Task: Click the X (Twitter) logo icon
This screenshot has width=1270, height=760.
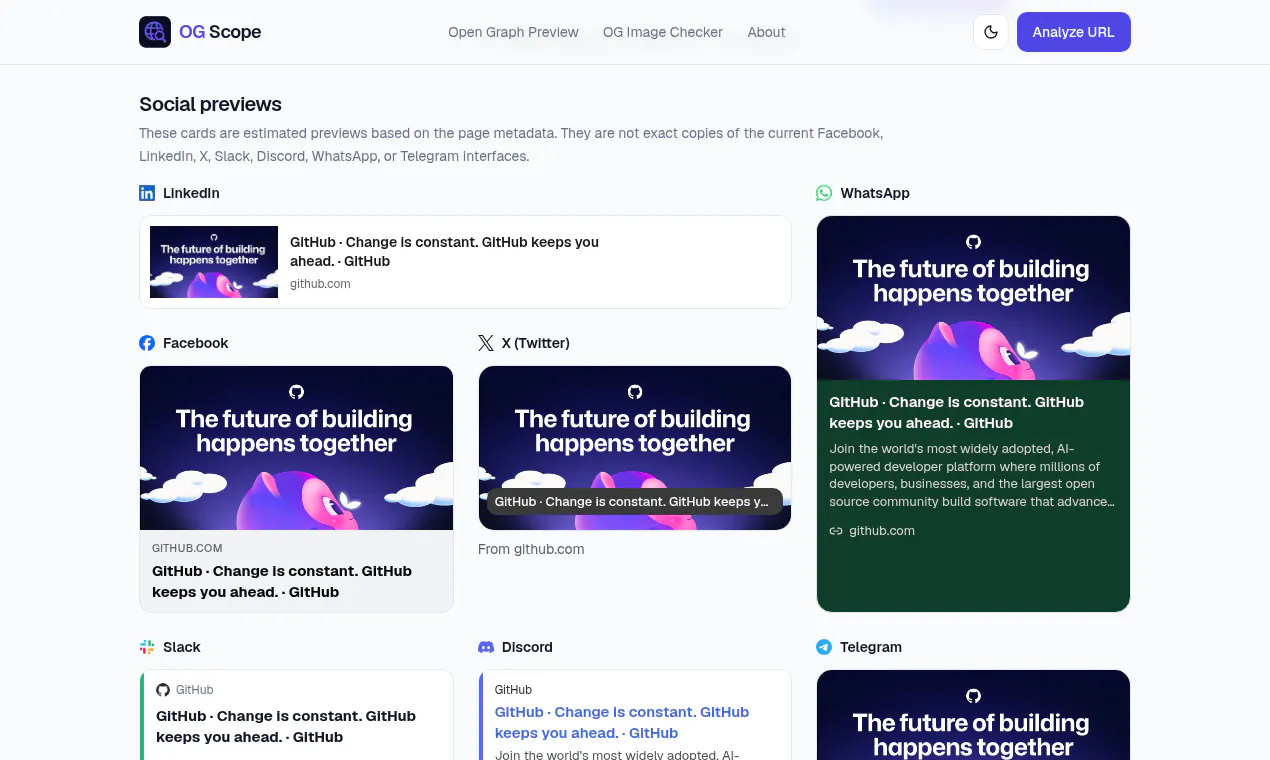Action: [486, 343]
